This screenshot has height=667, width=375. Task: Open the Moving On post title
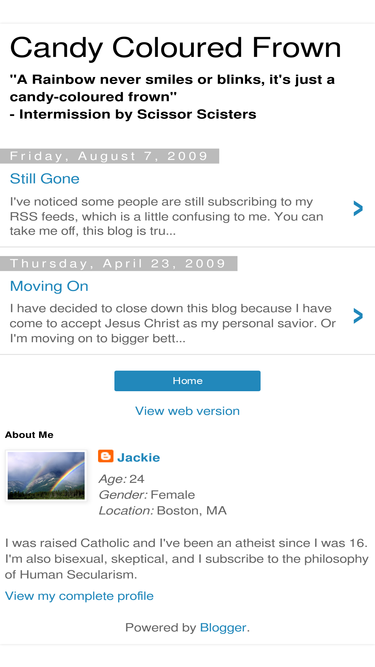point(49,286)
